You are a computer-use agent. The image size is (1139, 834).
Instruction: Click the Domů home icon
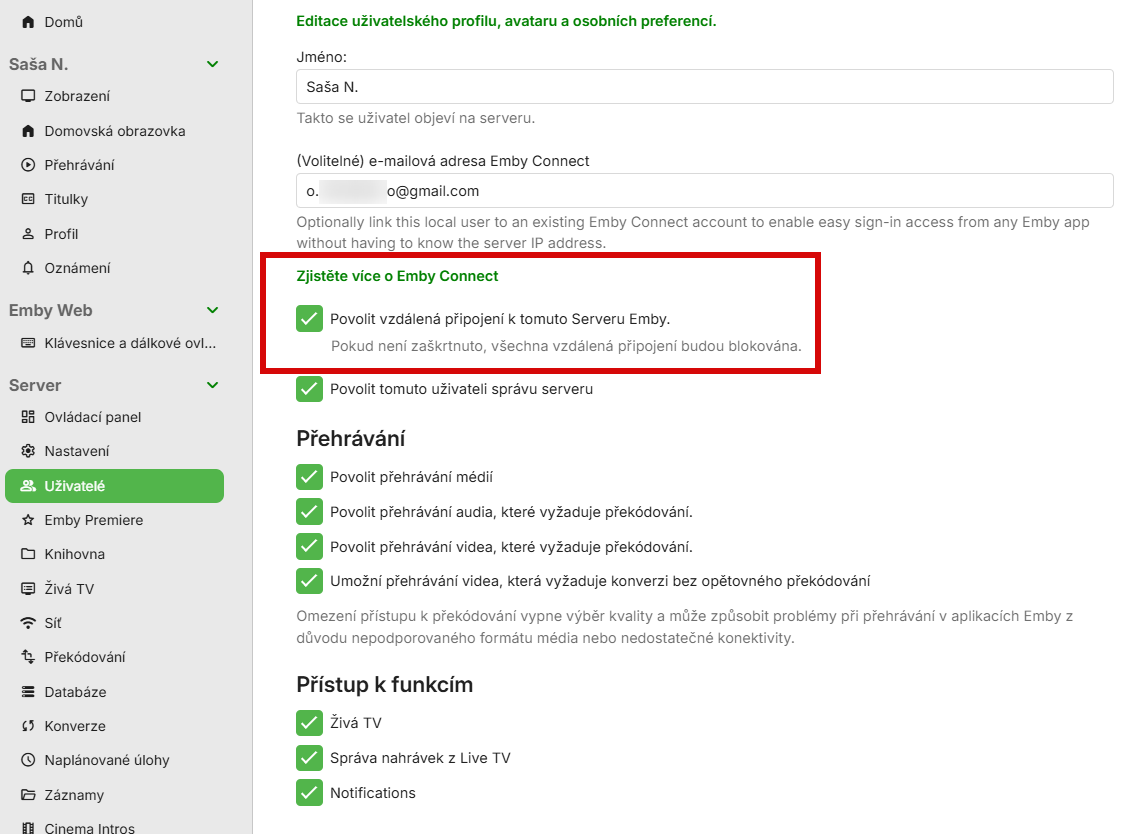click(28, 21)
